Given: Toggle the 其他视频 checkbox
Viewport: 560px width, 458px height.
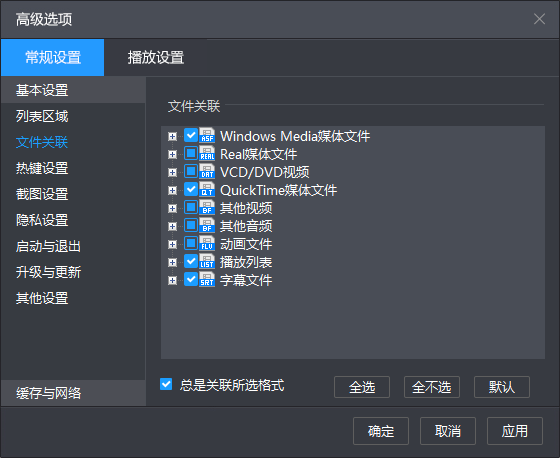Looking at the screenshot, I should click(191, 207).
